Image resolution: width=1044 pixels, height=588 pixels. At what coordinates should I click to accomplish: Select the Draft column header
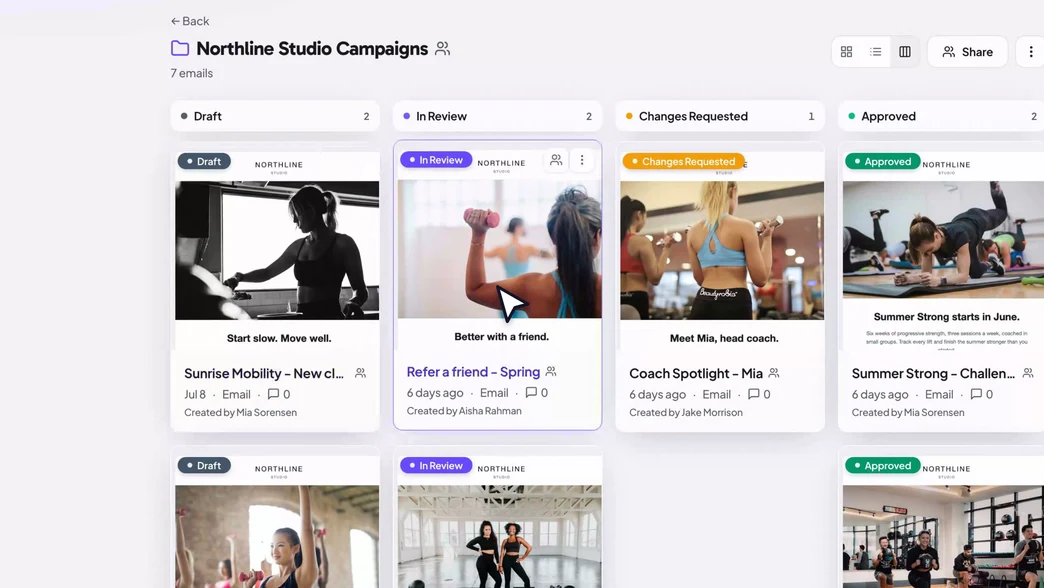click(275, 116)
